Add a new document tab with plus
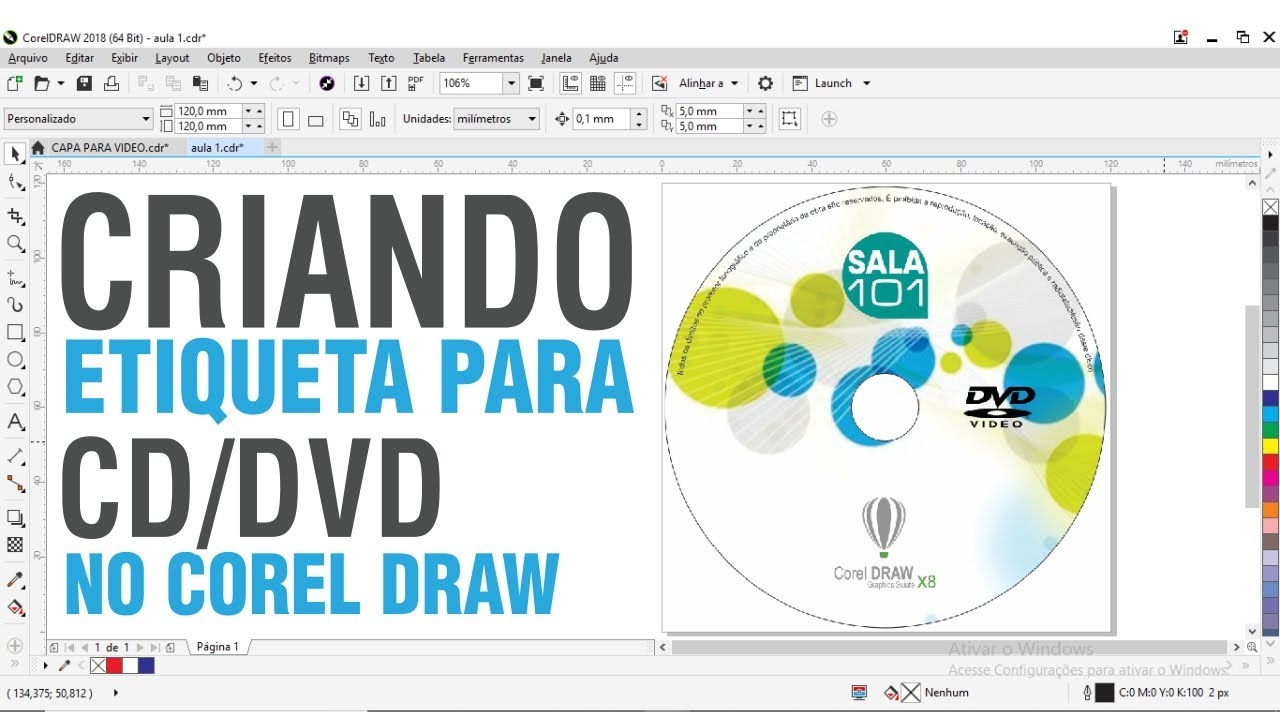Screen dimensions: 1280x720 tap(271, 147)
